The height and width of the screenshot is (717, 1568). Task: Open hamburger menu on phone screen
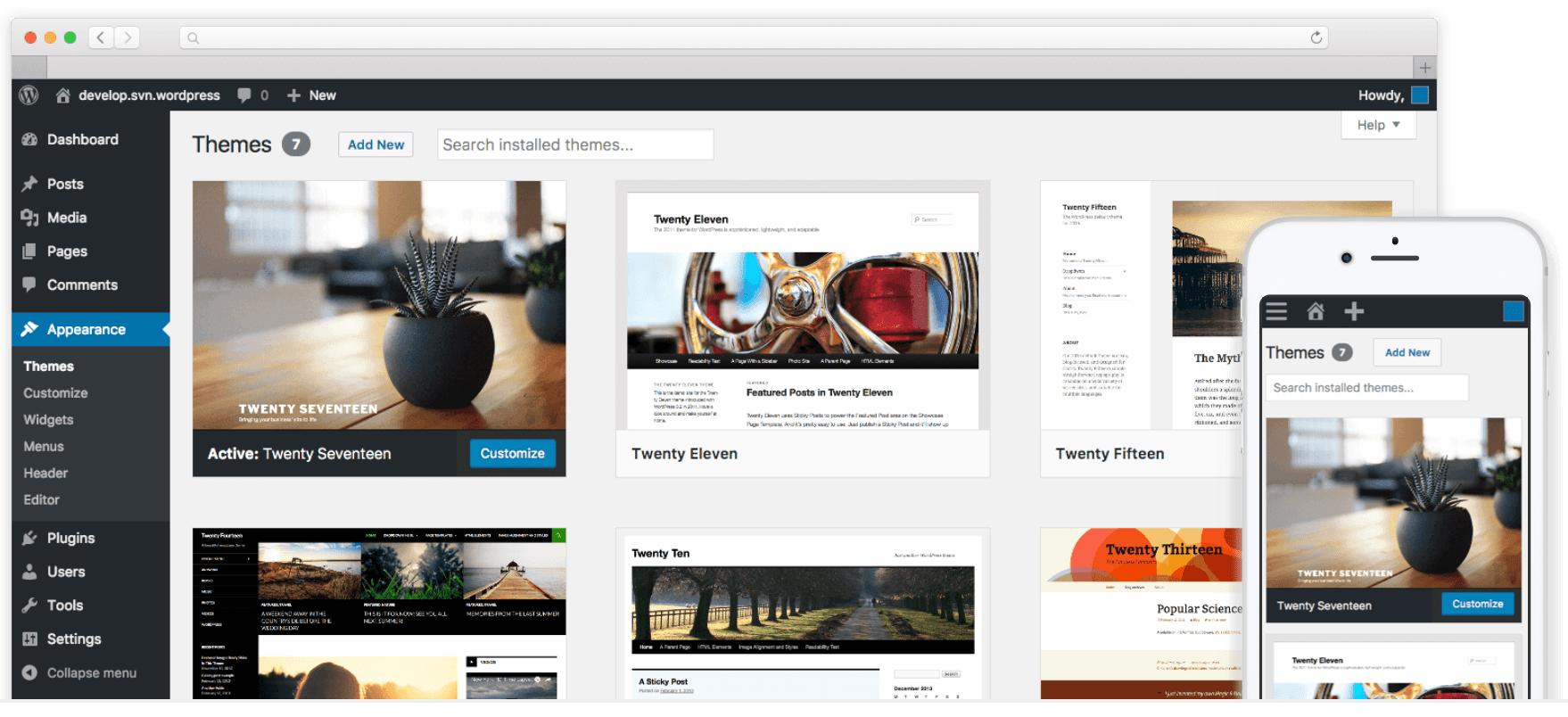(1276, 311)
